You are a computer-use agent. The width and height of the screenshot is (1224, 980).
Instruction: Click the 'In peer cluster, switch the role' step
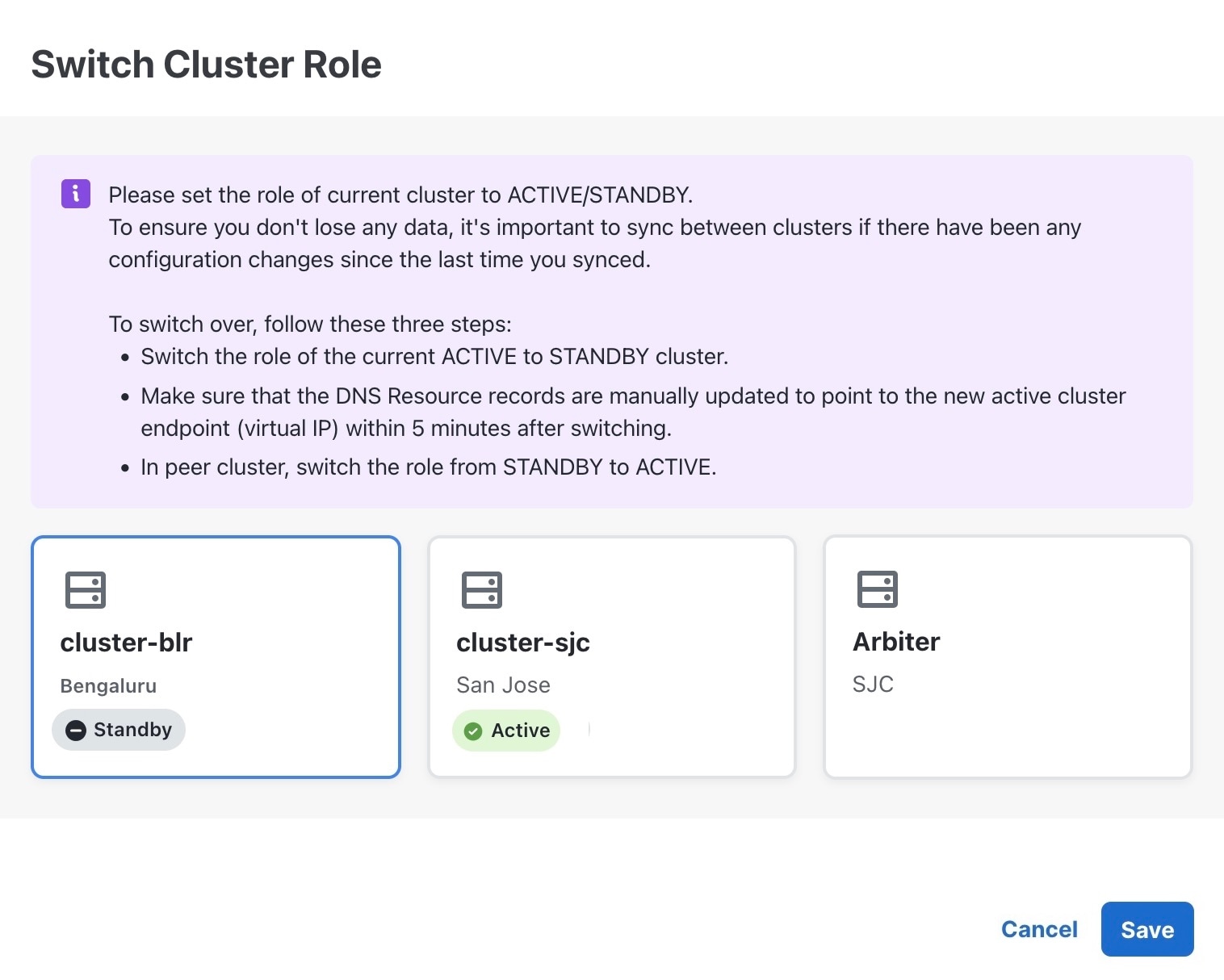click(429, 467)
